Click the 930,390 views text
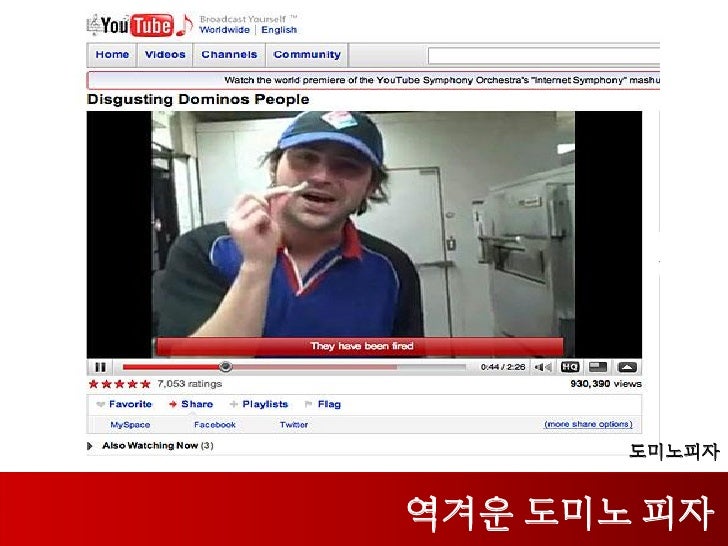The height and width of the screenshot is (546, 728). 606,384
